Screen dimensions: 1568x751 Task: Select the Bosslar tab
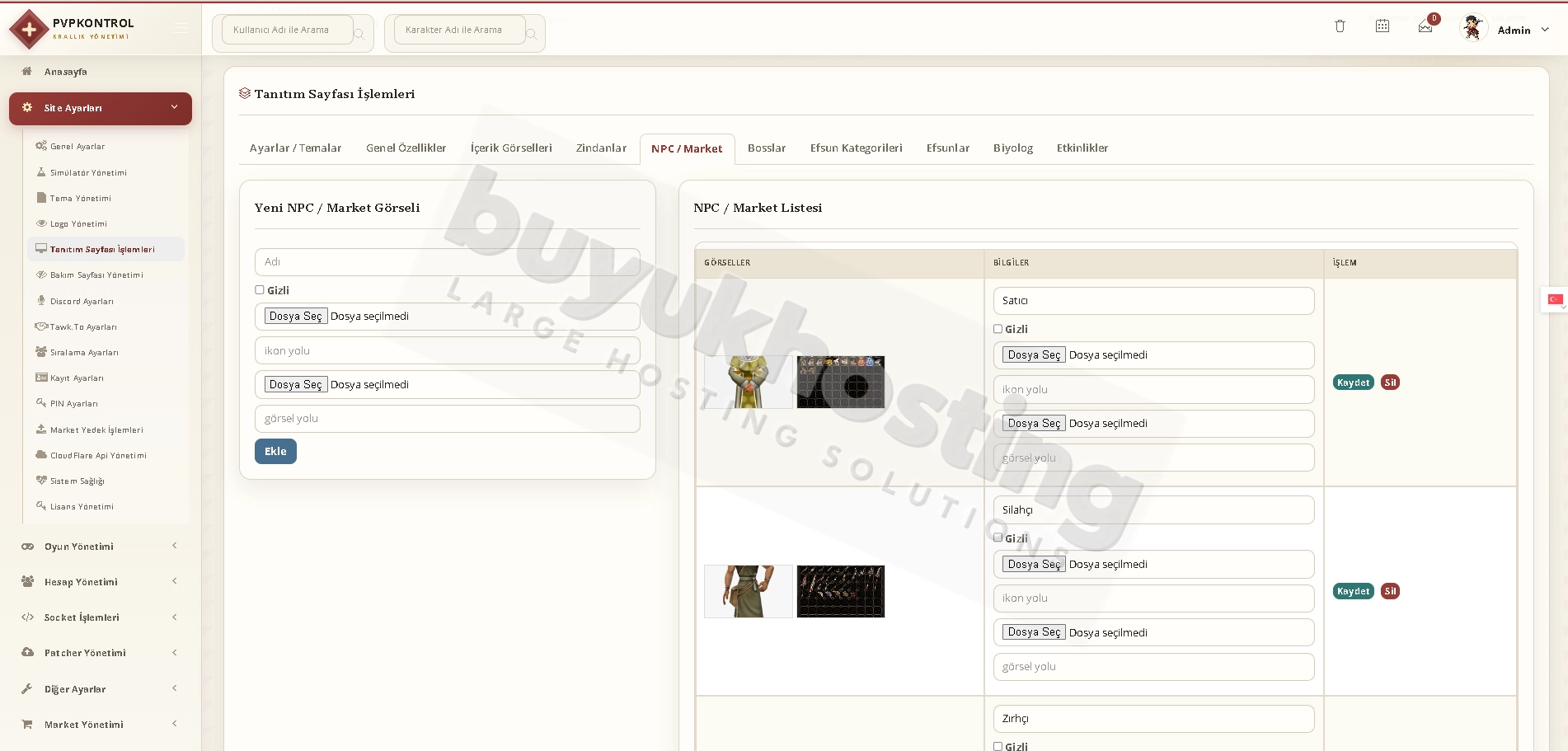click(x=767, y=148)
